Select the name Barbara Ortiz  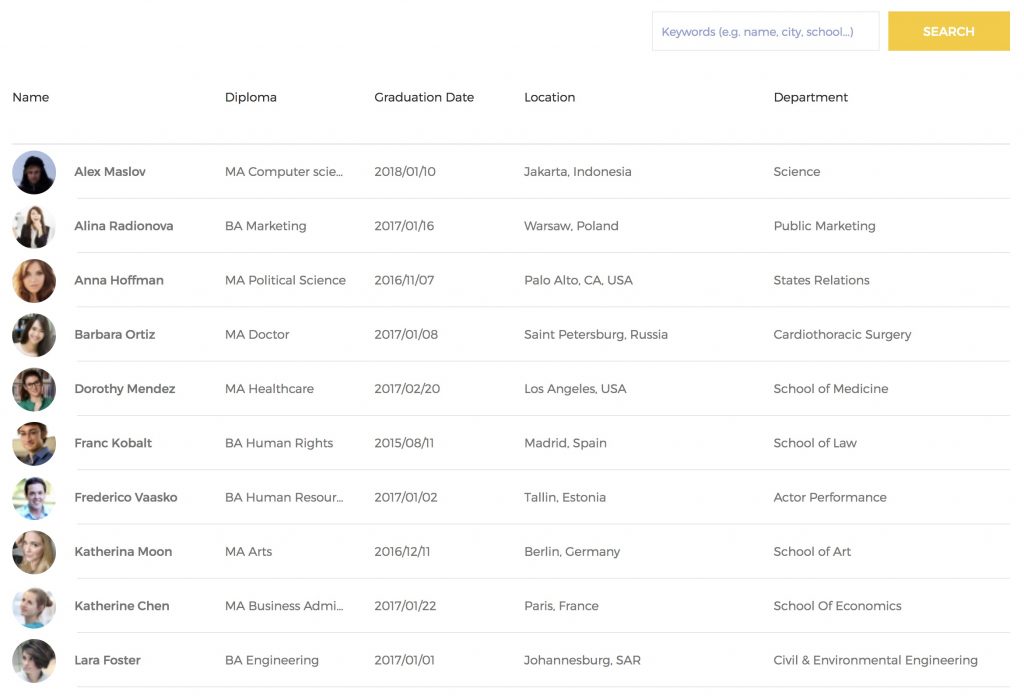[114, 334]
